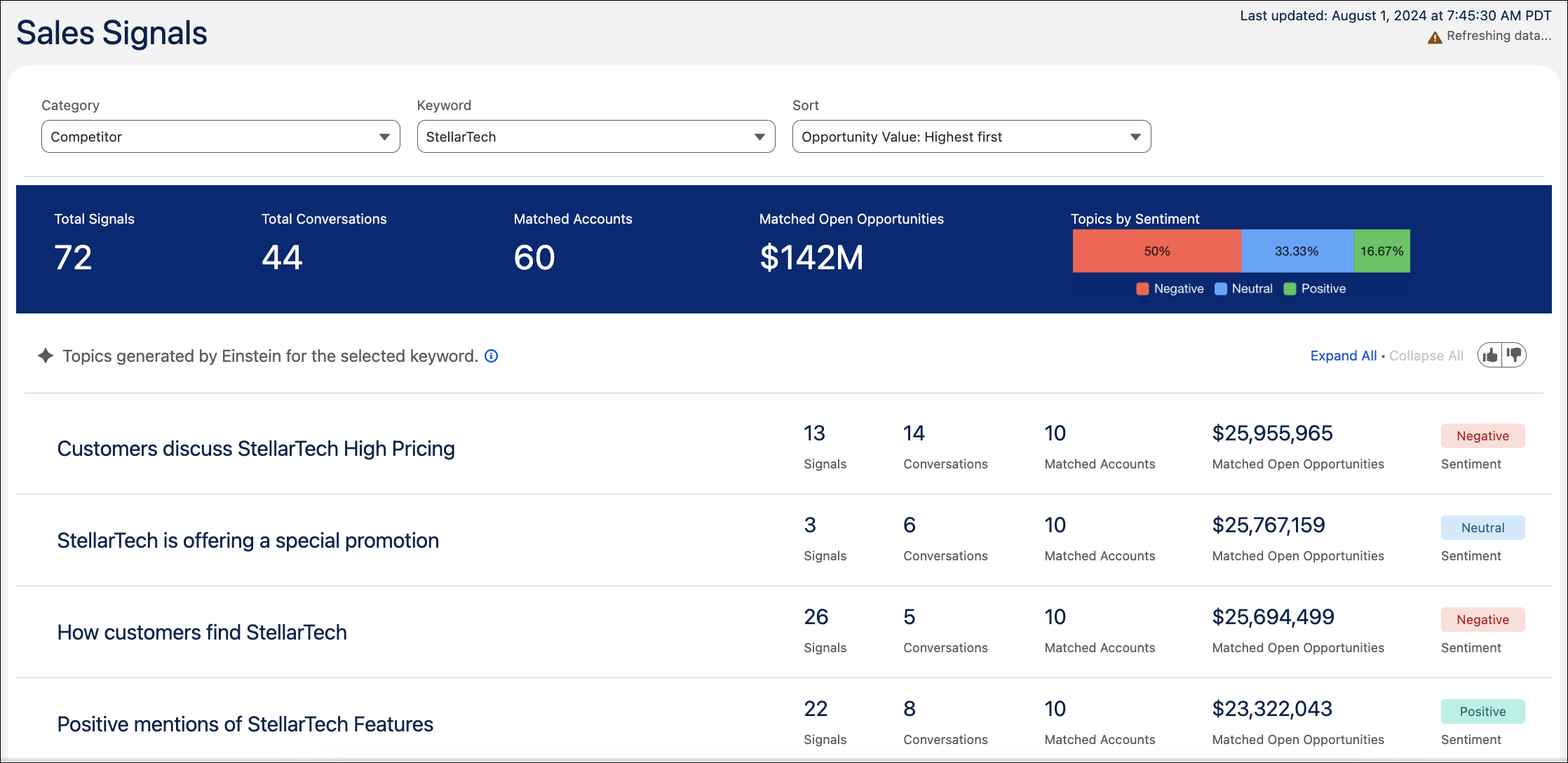Click the Total Signals value 72
1568x763 pixels.
(74, 257)
